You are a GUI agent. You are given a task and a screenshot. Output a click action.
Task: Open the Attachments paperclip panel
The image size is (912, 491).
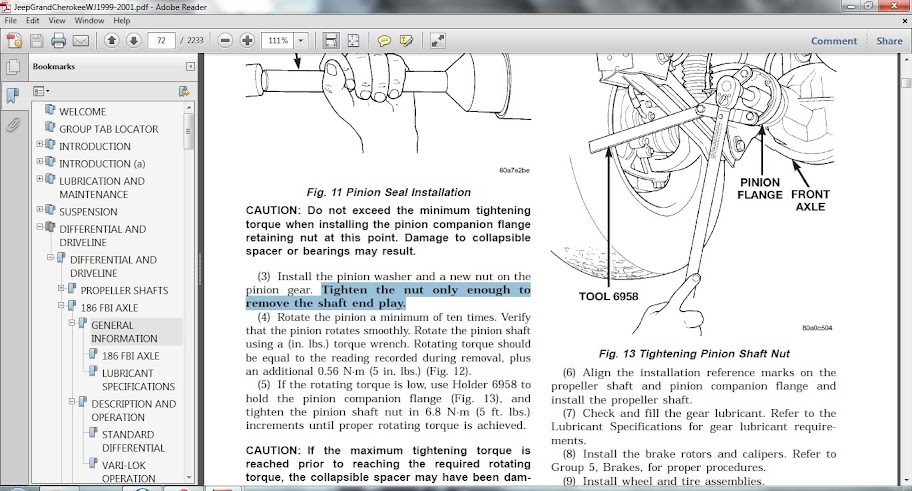(x=13, y=124)
